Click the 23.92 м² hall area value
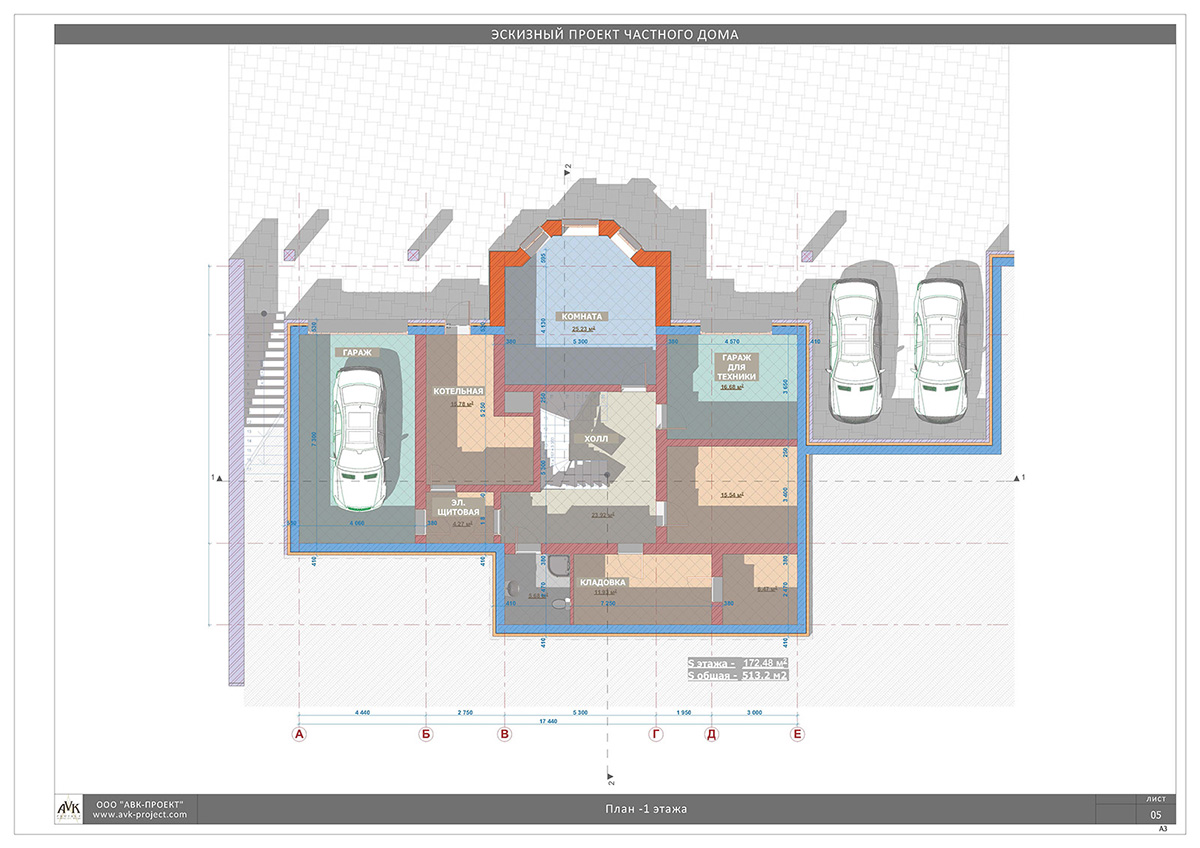Image resolution: width=1200 pixels, height=848 pixels. click(x=602, y=515)
